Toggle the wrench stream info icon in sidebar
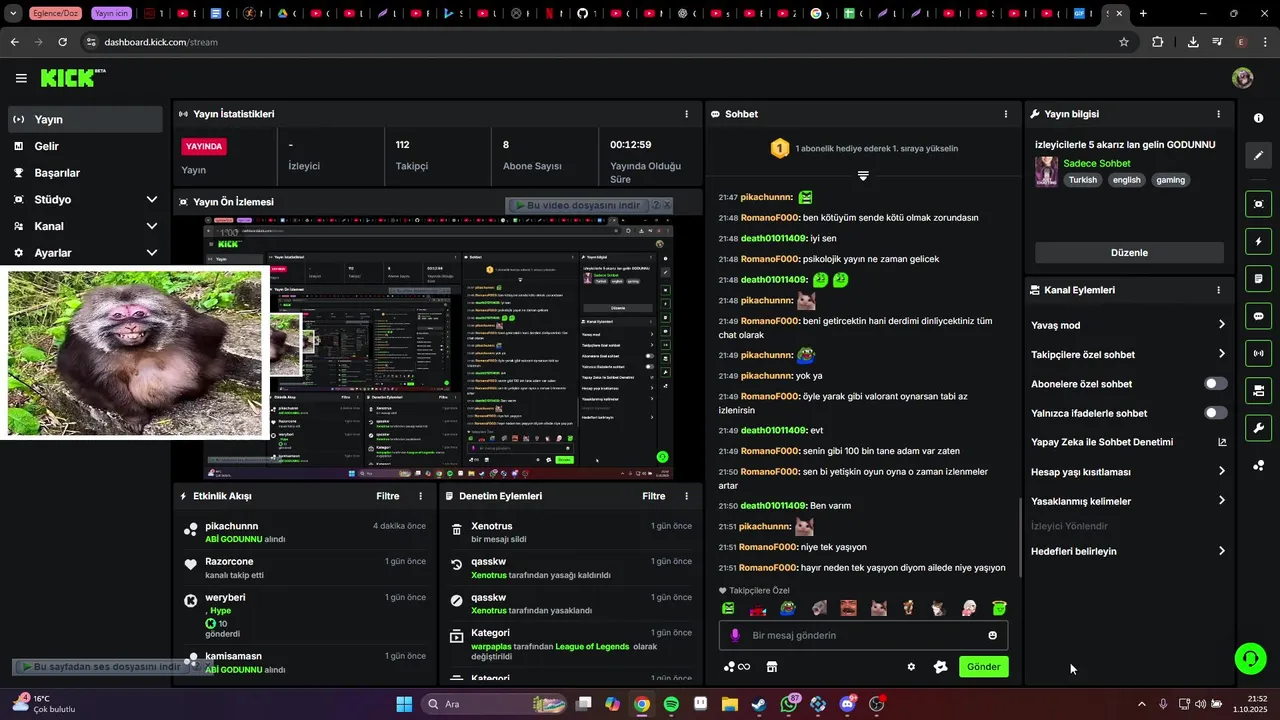Screen dimensions: 1280x720 1258,428
